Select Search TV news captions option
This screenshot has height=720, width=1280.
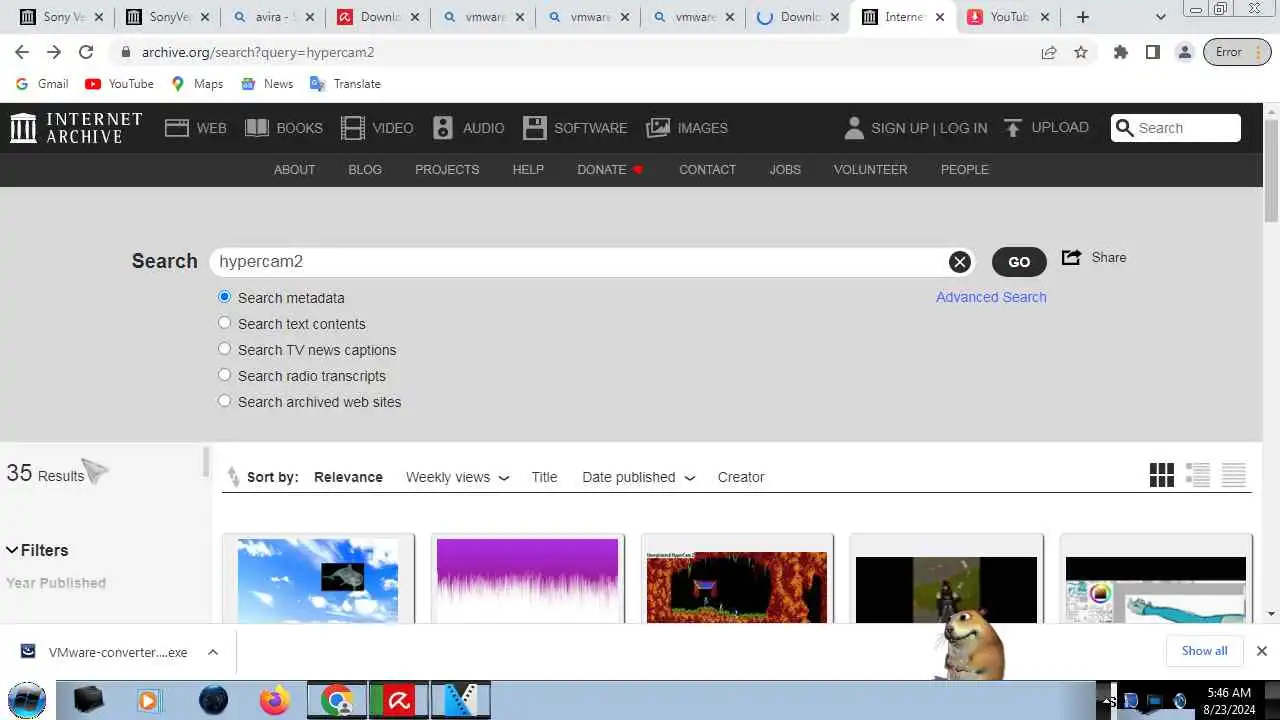pyautogui.click(x=224, y=349)
